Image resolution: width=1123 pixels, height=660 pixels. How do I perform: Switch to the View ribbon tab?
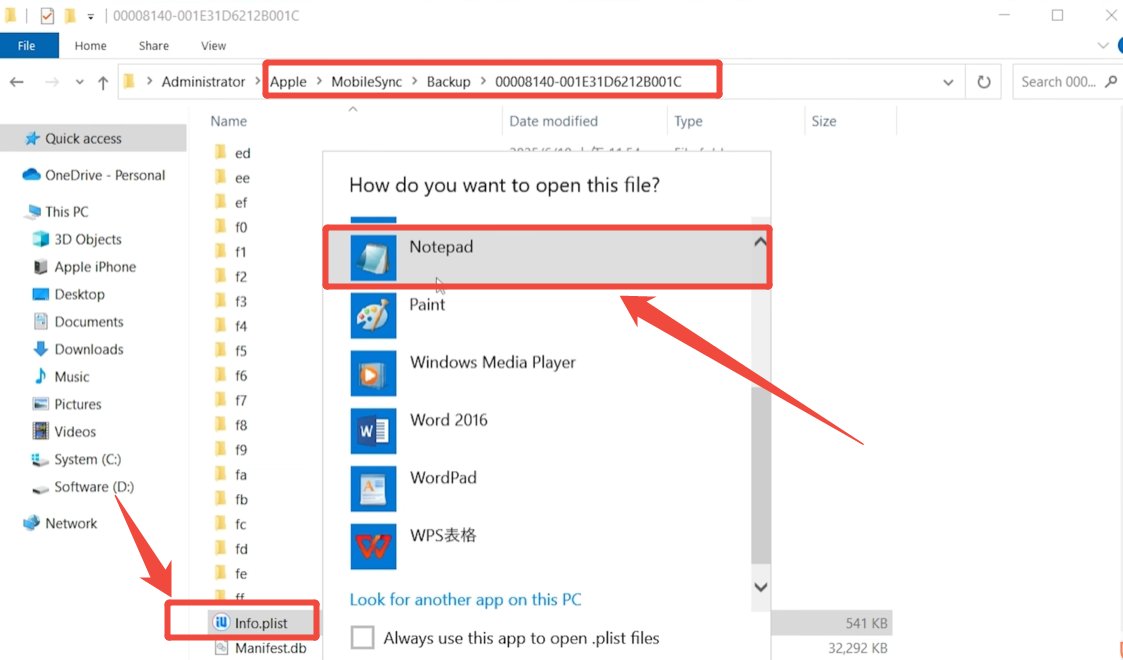tap(213, 46)
